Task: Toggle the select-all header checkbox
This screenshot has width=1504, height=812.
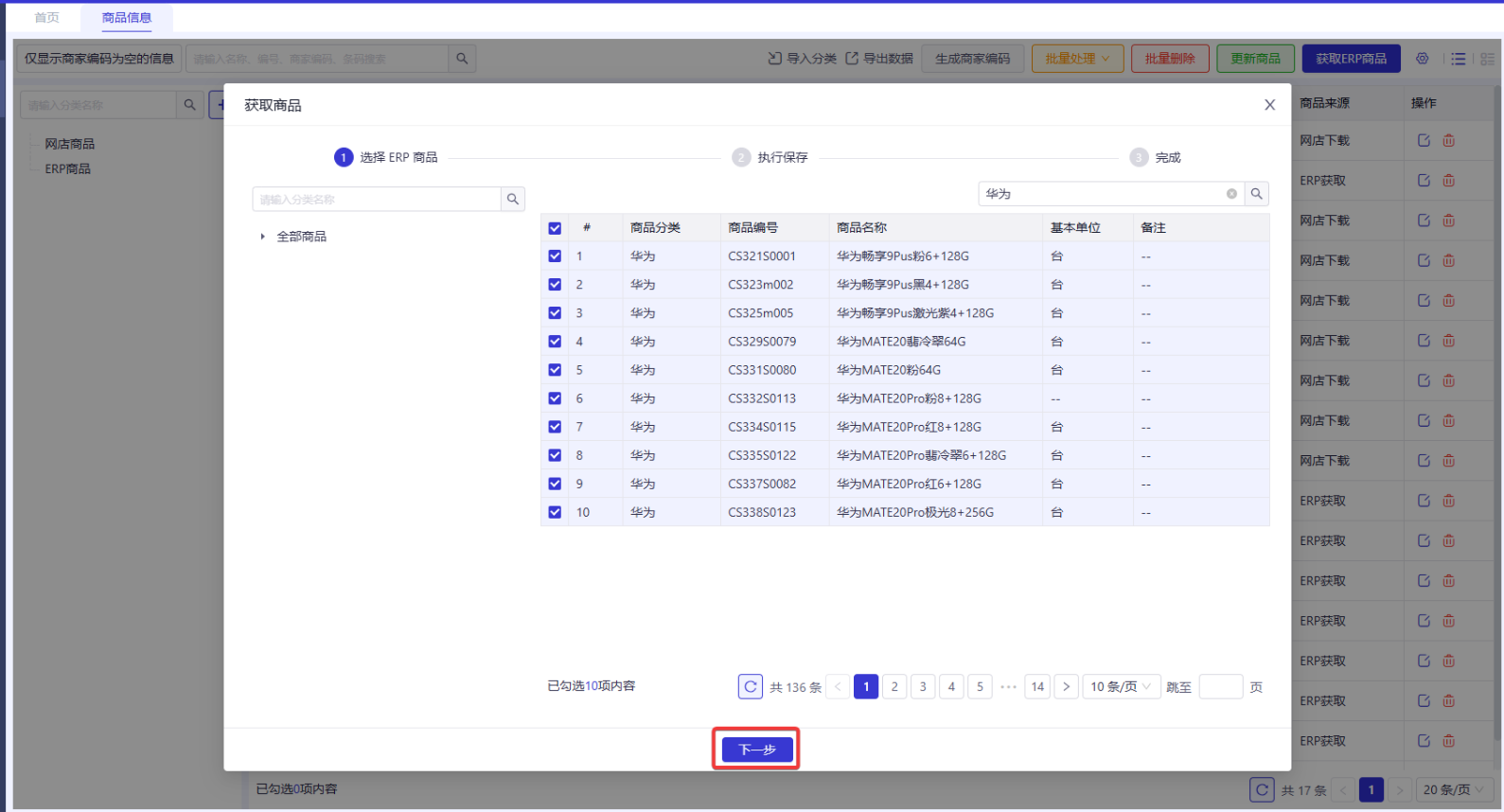Action: point(555,228)
